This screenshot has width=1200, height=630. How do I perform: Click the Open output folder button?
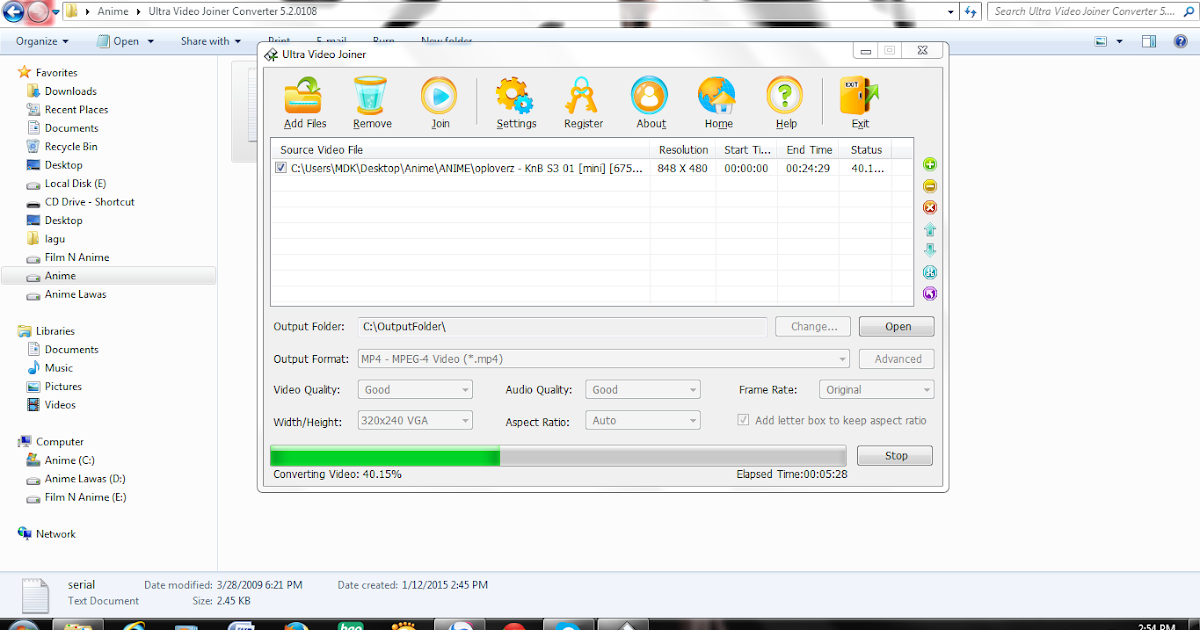(898, 327)
